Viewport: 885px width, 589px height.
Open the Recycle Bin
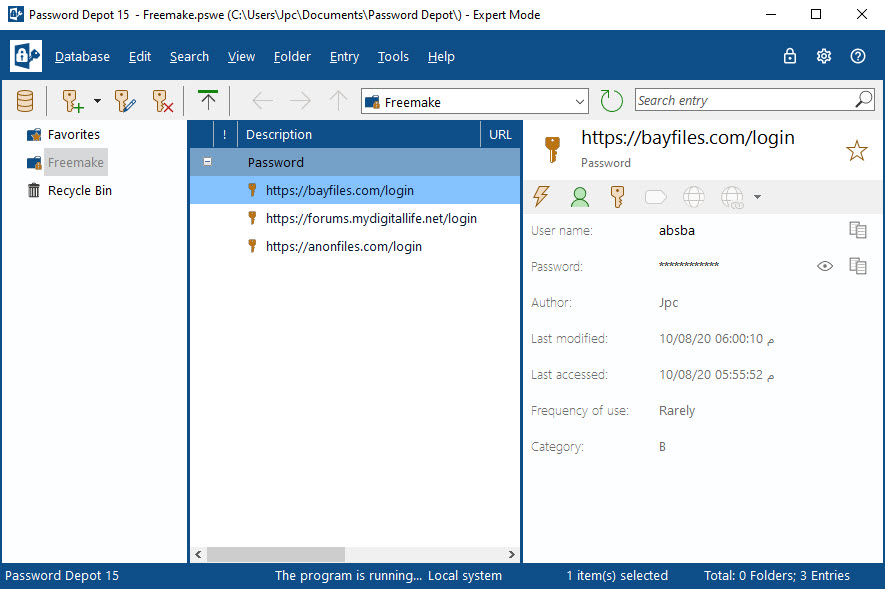pos(80,191)
